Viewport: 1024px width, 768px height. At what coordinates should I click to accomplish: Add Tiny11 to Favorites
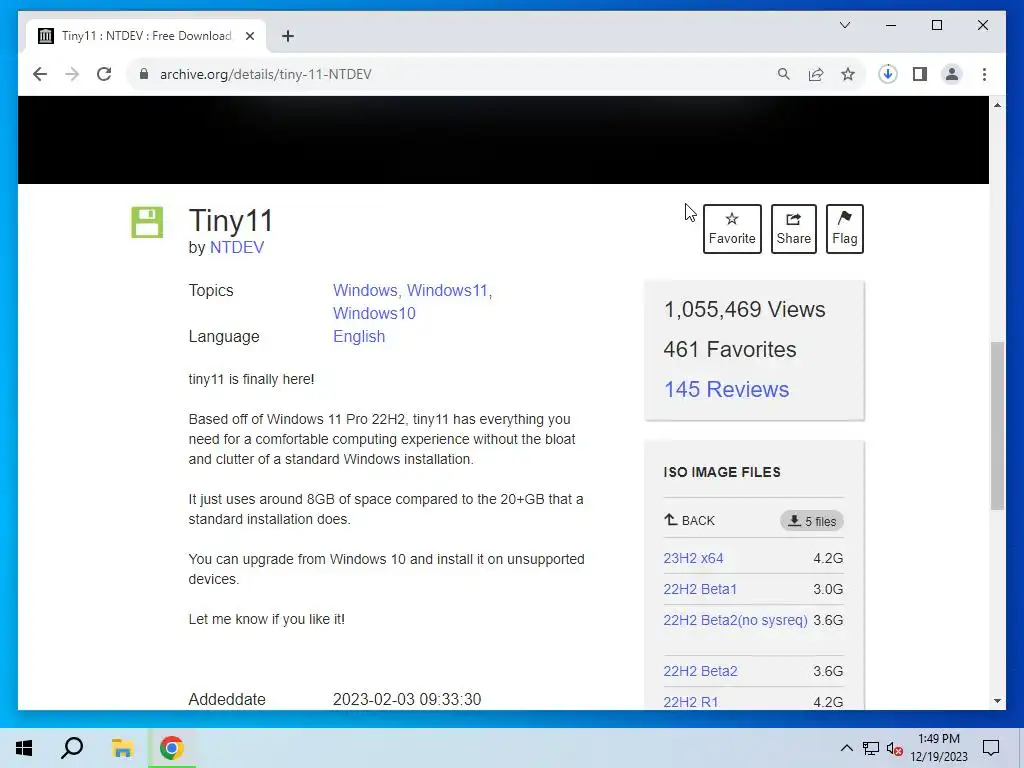732,229
